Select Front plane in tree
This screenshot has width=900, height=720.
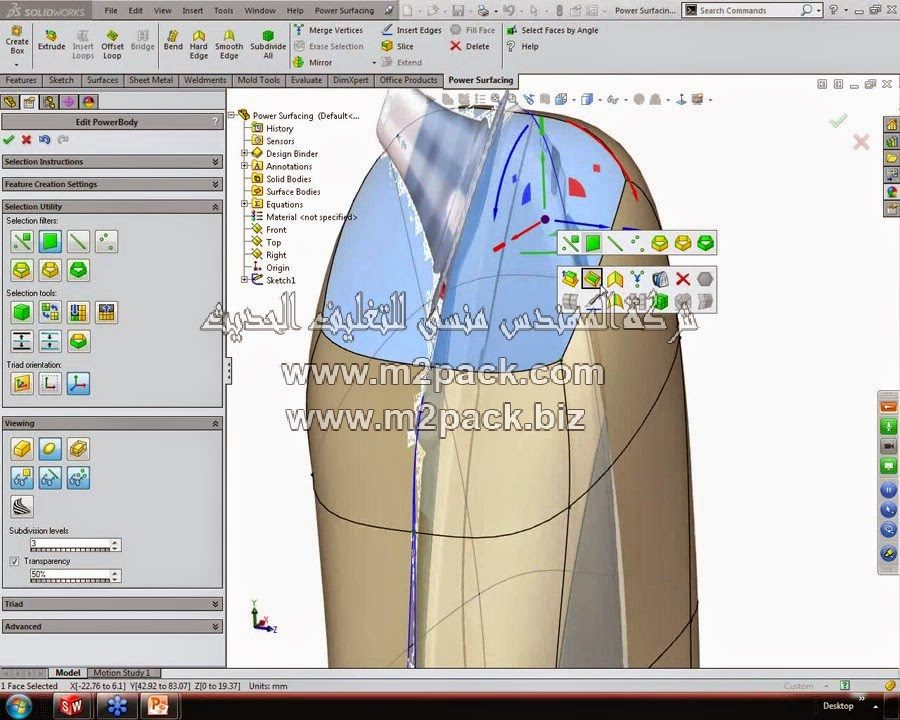pyautogui.click(x=269, y=230)
